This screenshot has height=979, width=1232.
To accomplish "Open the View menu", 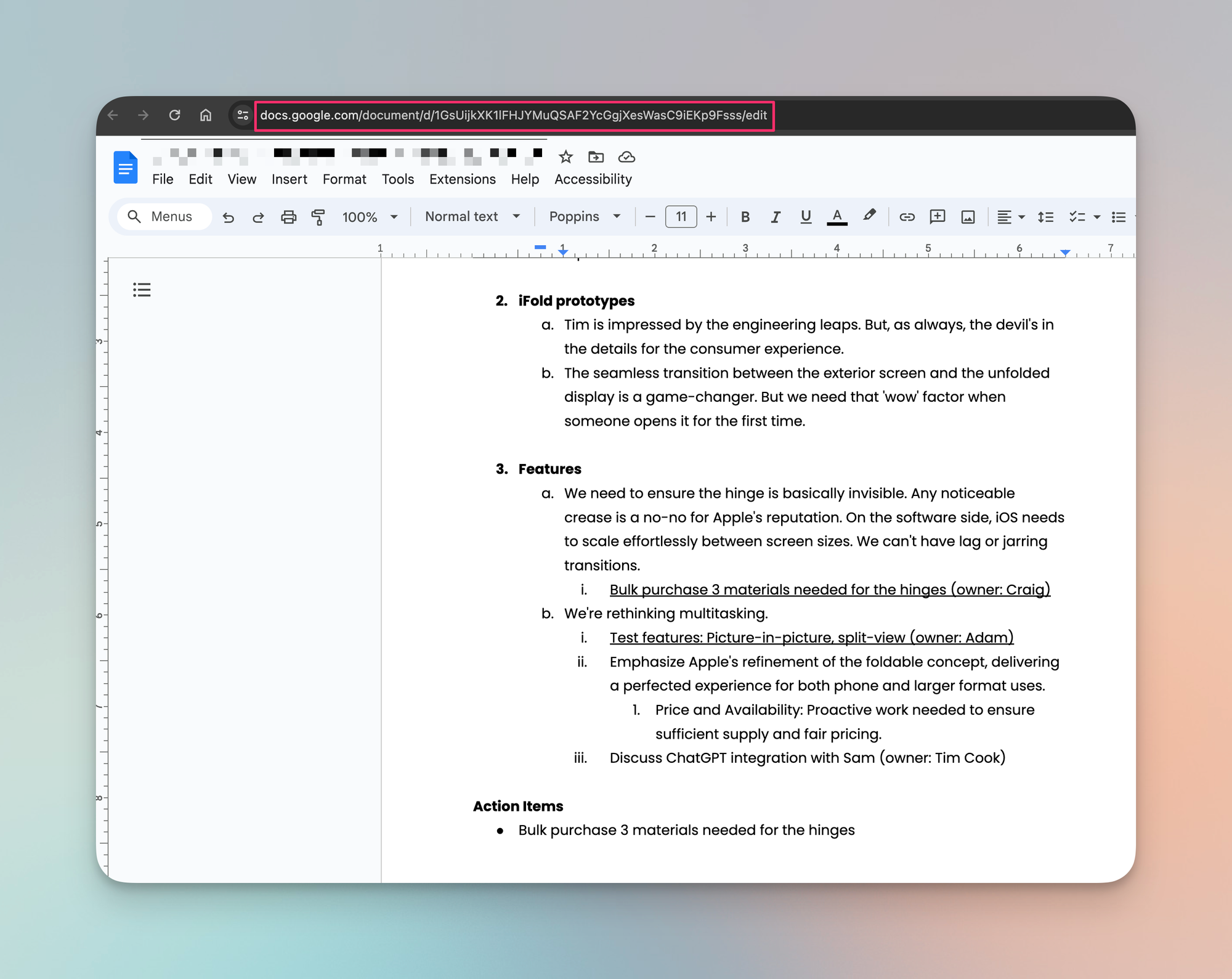I will 241,179.
